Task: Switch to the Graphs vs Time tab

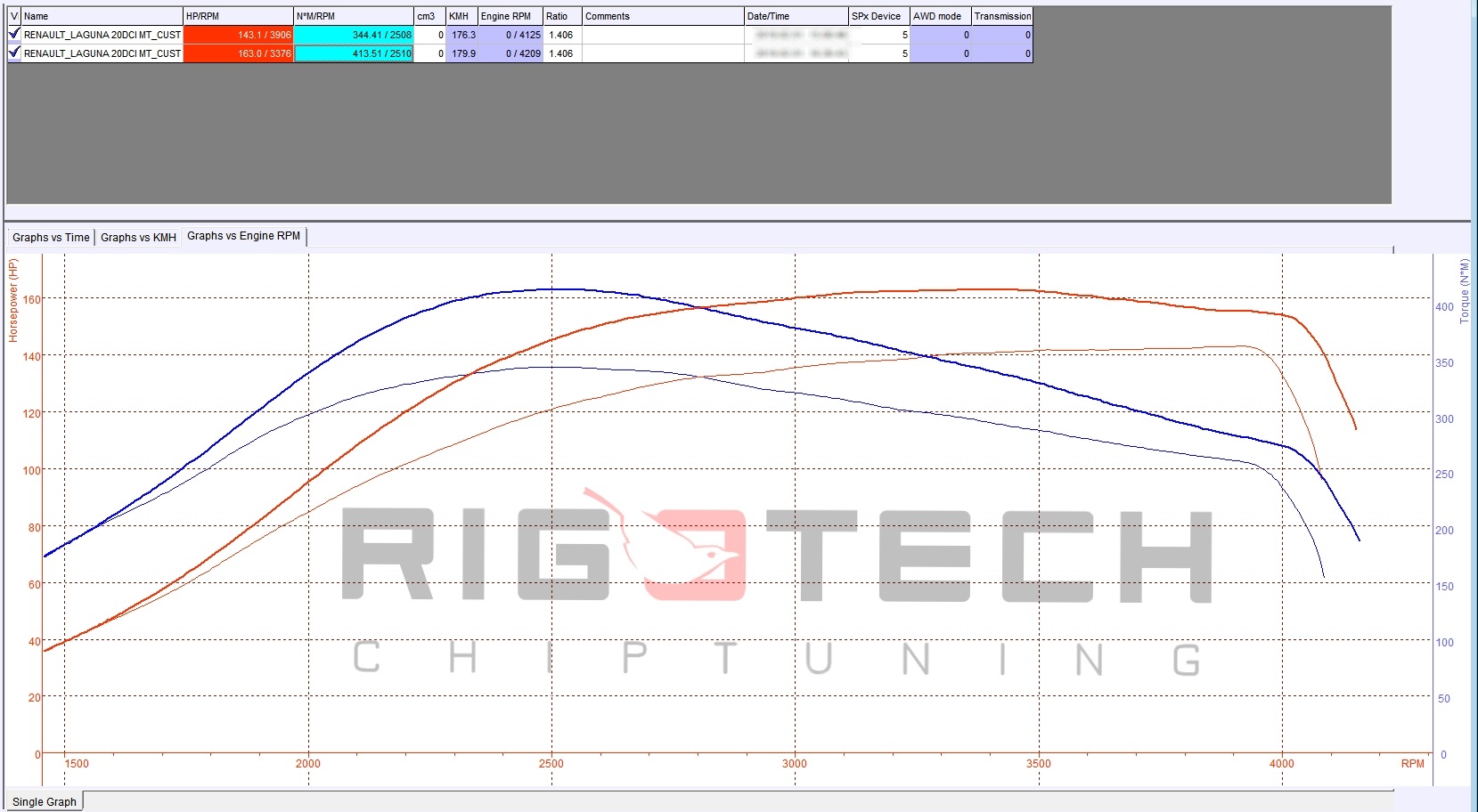Action: tap(51, 237)
